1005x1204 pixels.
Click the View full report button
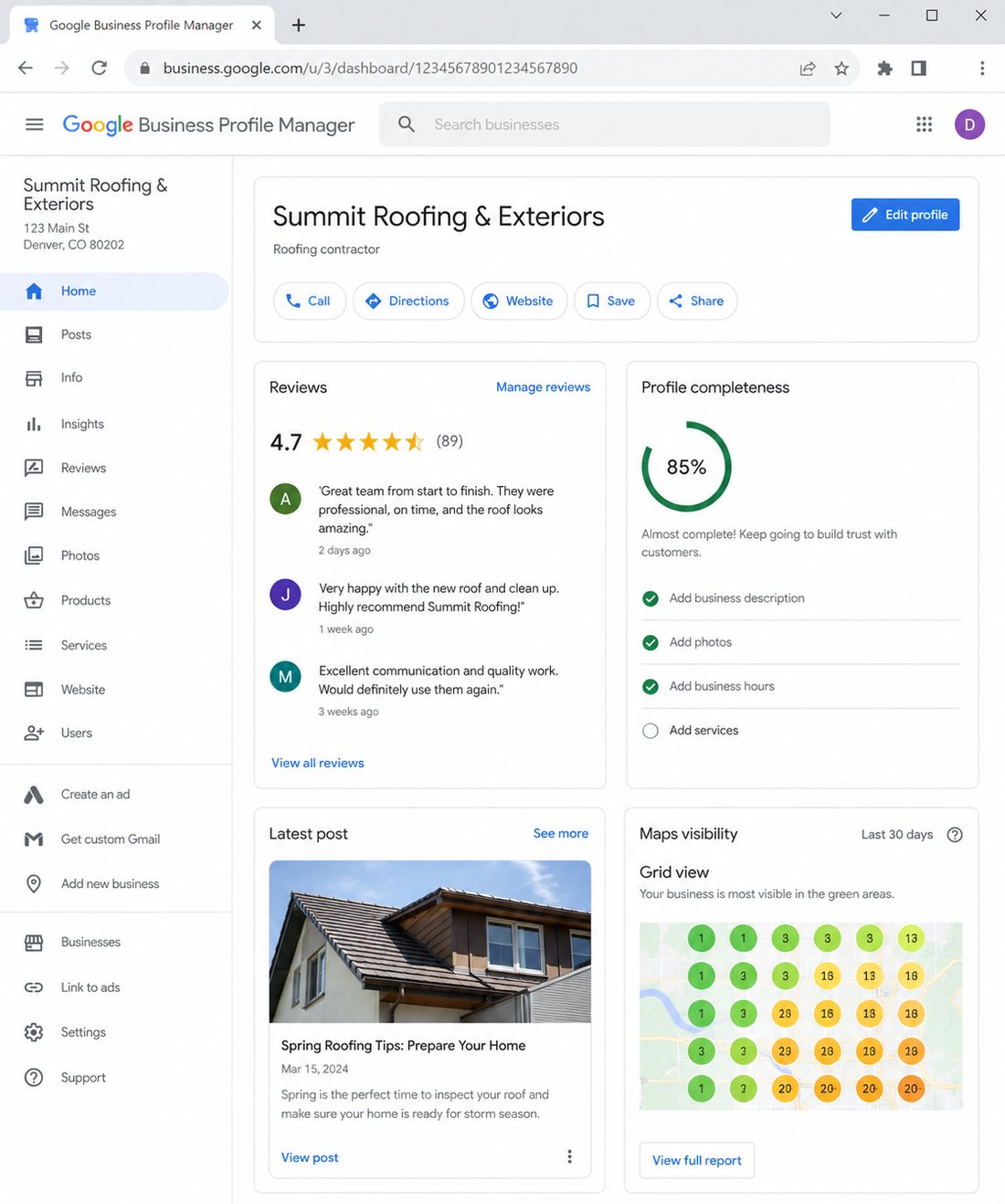point(697,1160)
